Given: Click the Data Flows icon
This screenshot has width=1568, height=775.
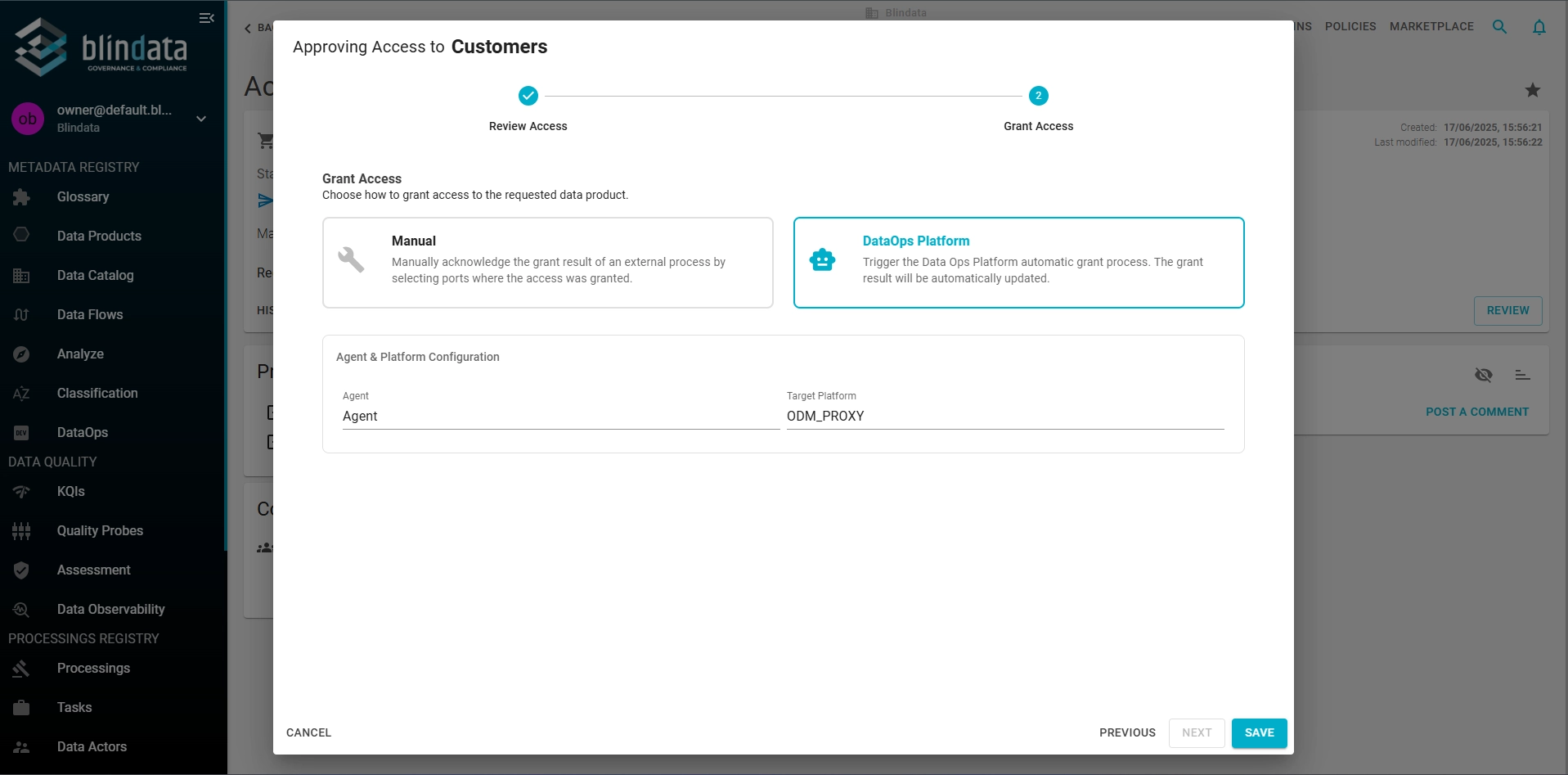Looking at the screenshot, I should pyautogui.click(x=21, y=315).
